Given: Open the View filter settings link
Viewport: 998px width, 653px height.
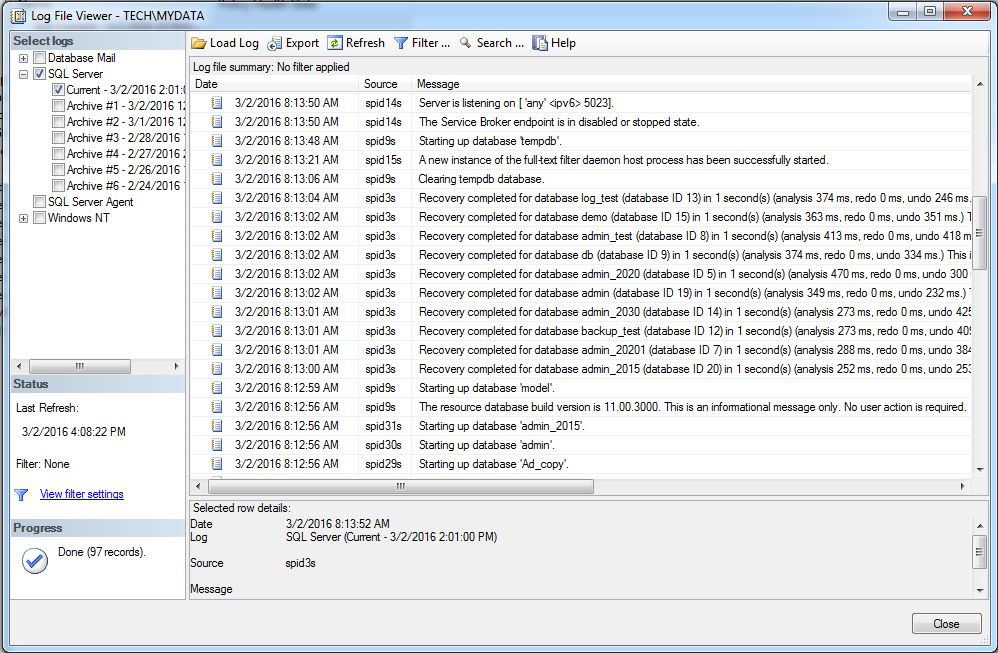Looking at the screenshot, I should (x=81, y=494).
